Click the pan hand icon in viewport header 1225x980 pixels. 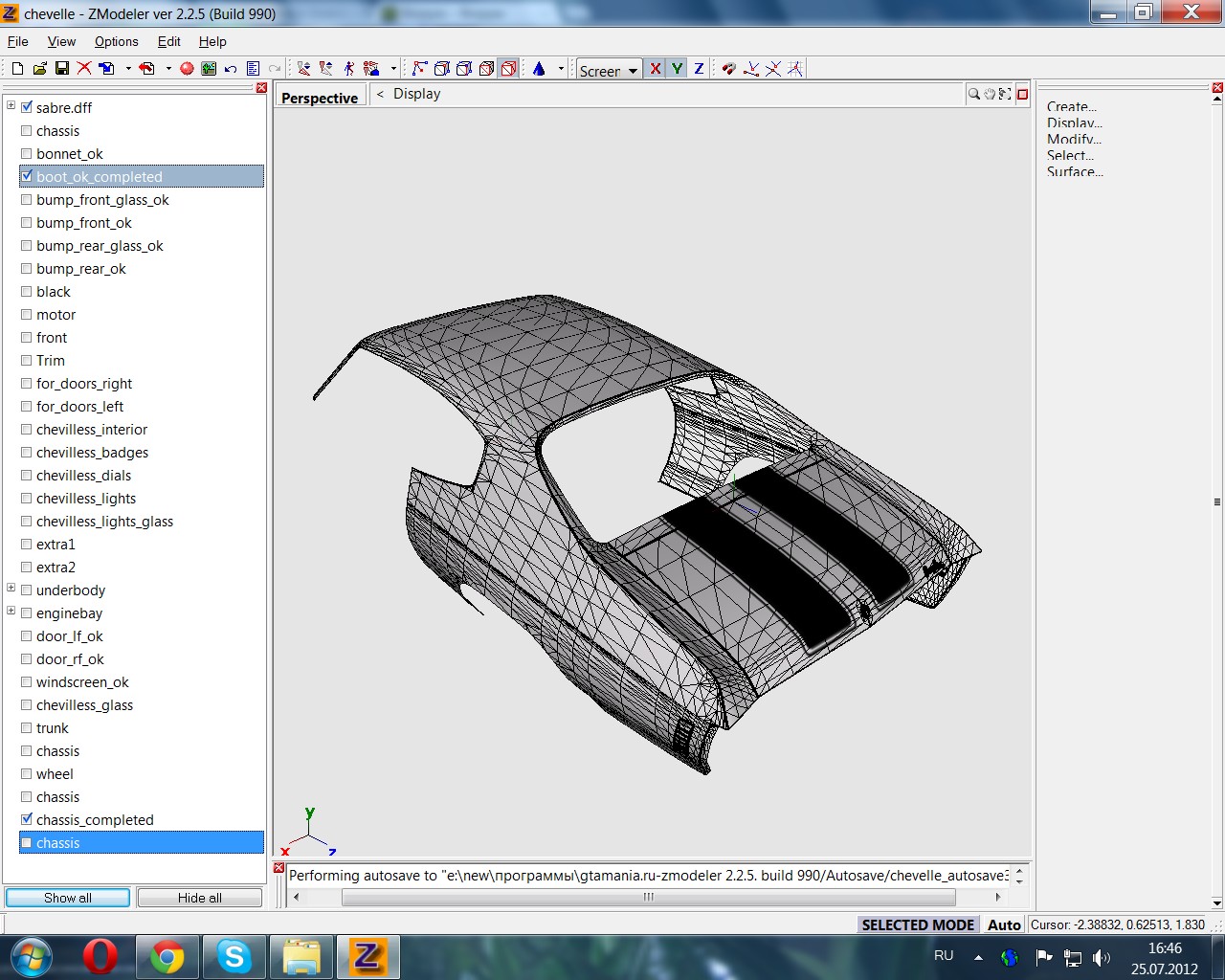(989, 94)
